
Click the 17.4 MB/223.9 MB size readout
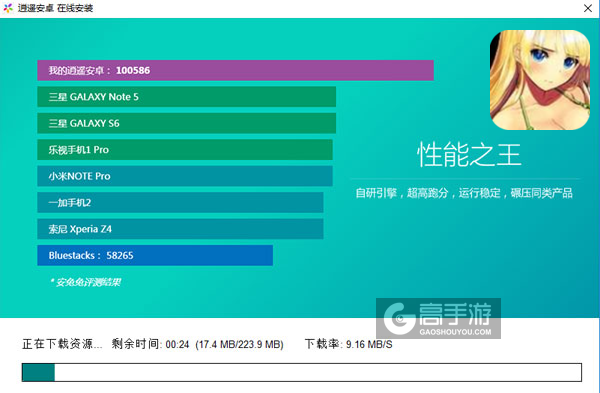pyautogui.click(x=240, y=344)
